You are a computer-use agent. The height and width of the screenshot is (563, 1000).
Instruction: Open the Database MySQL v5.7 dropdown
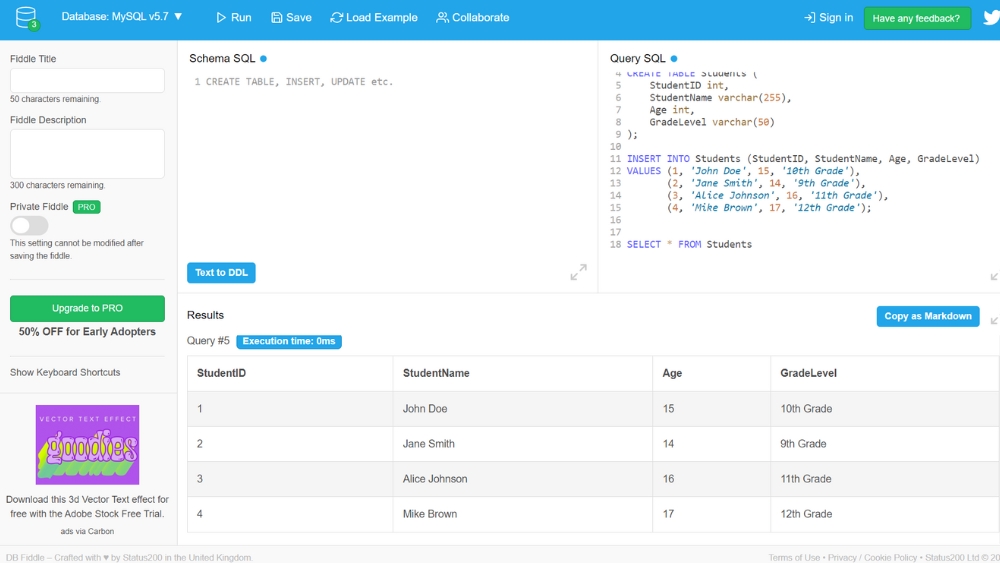pos(122,17)
